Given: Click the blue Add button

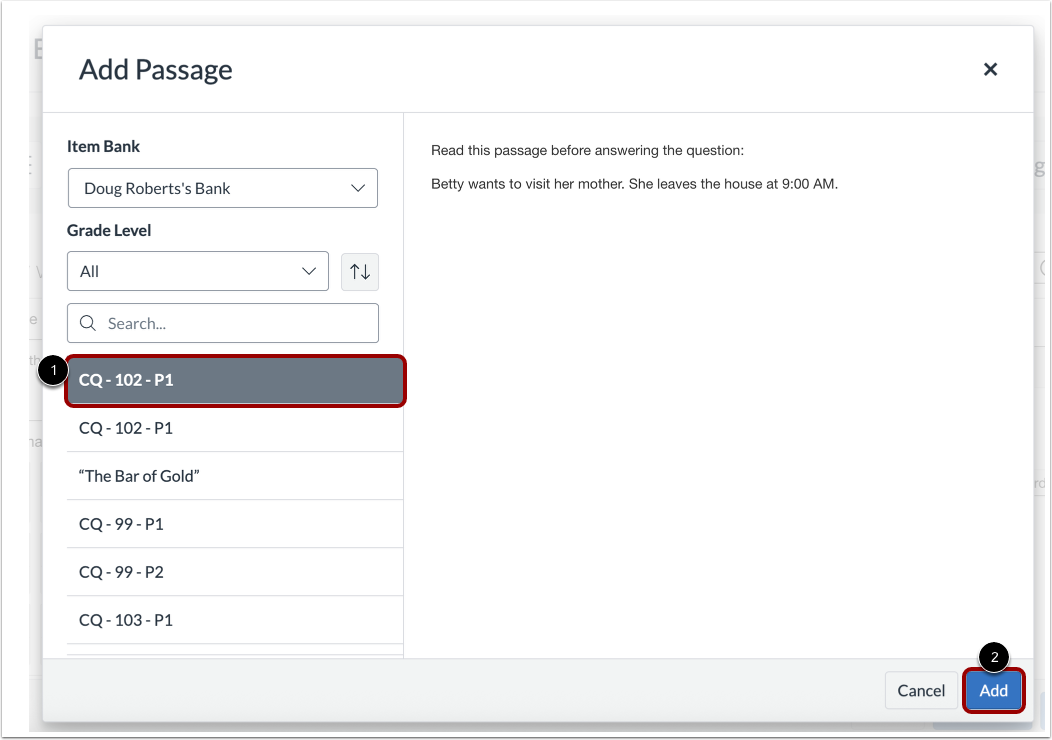Looking at the screenshot, I should (x=993, y=690).
